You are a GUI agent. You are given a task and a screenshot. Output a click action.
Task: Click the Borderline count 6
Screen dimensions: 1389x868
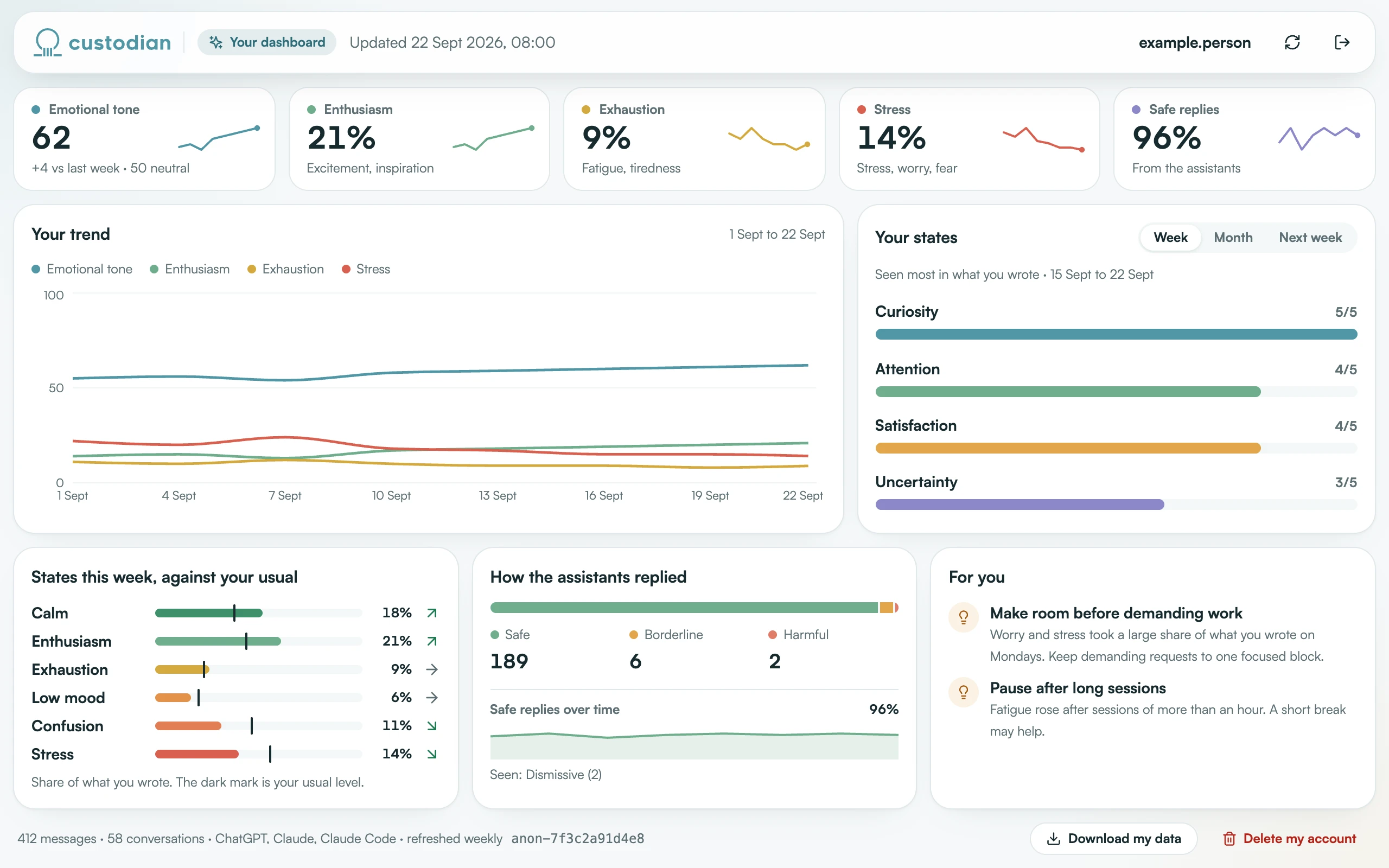(635, 661)
